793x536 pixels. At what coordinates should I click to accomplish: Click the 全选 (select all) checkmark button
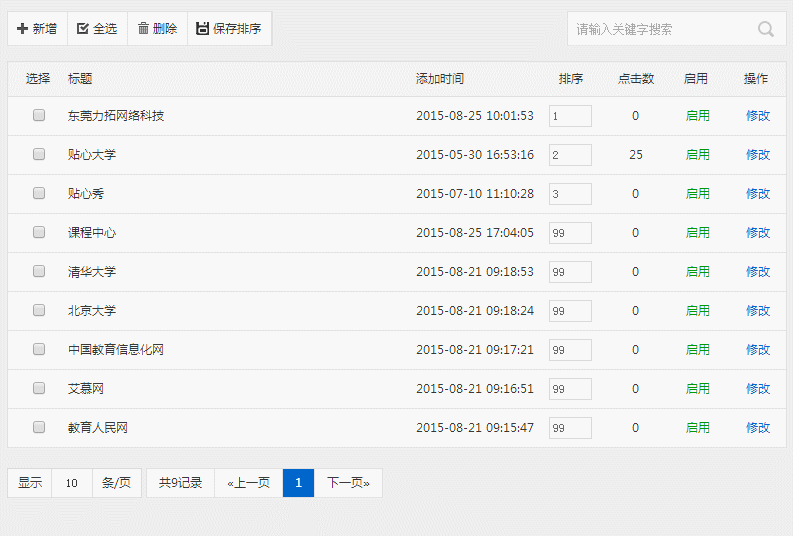click(97, 29)
